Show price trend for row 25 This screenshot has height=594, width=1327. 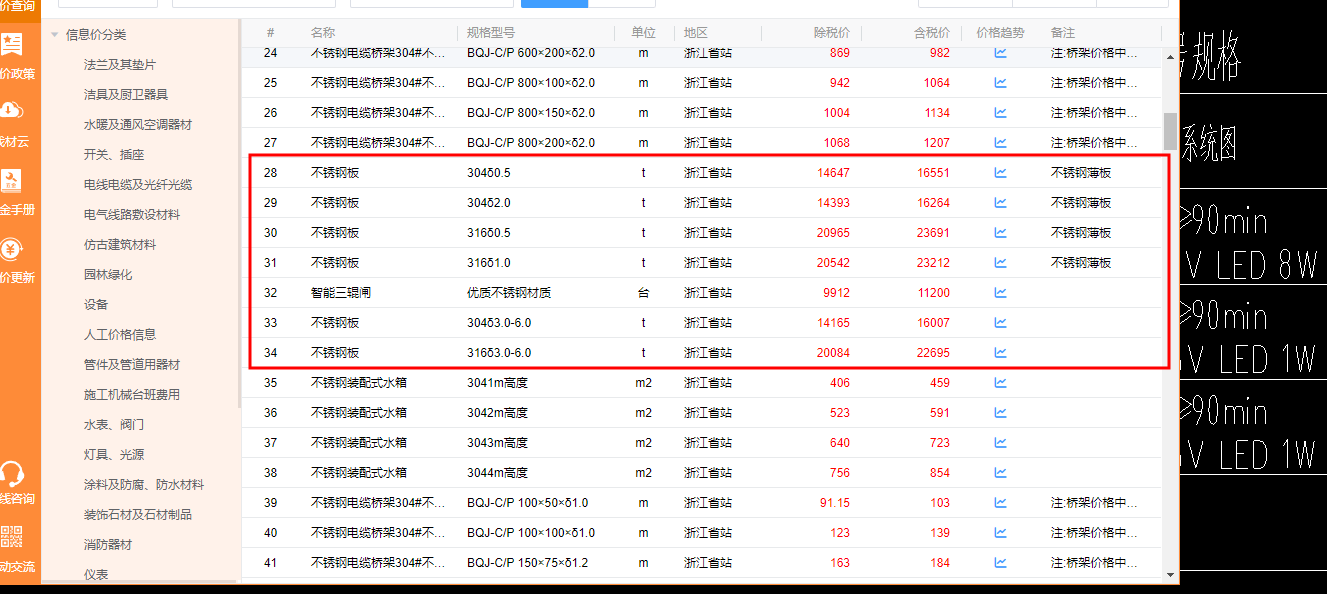point(1000,83)
